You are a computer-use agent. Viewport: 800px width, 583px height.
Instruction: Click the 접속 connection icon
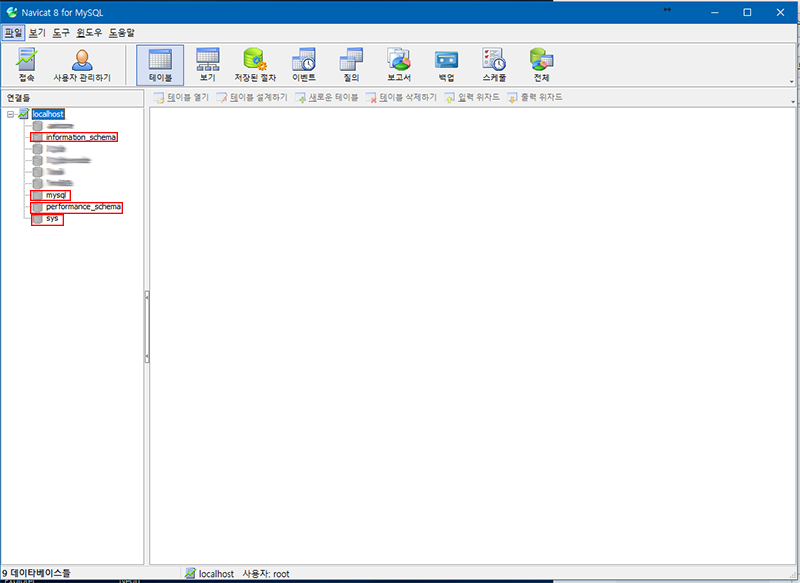(26, 64)
